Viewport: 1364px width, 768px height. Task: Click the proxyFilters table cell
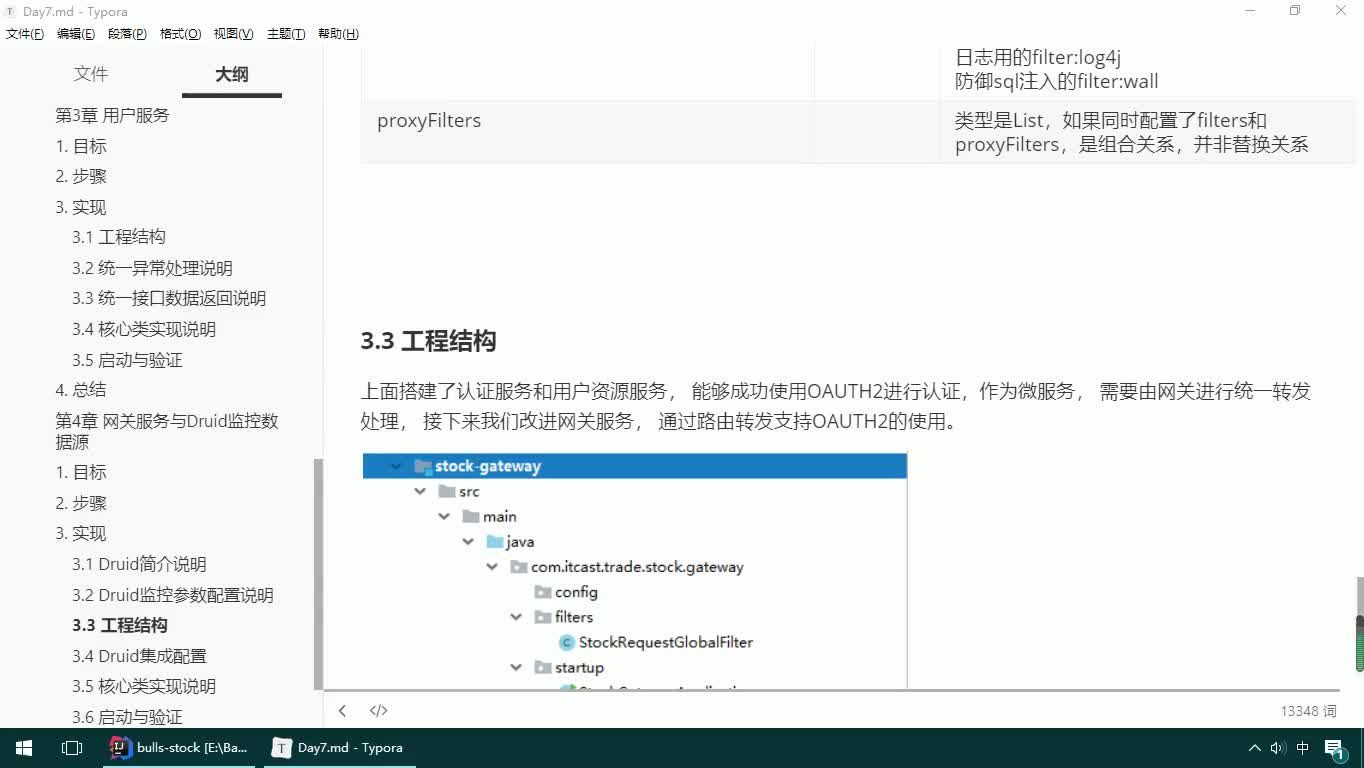(587, 132)
